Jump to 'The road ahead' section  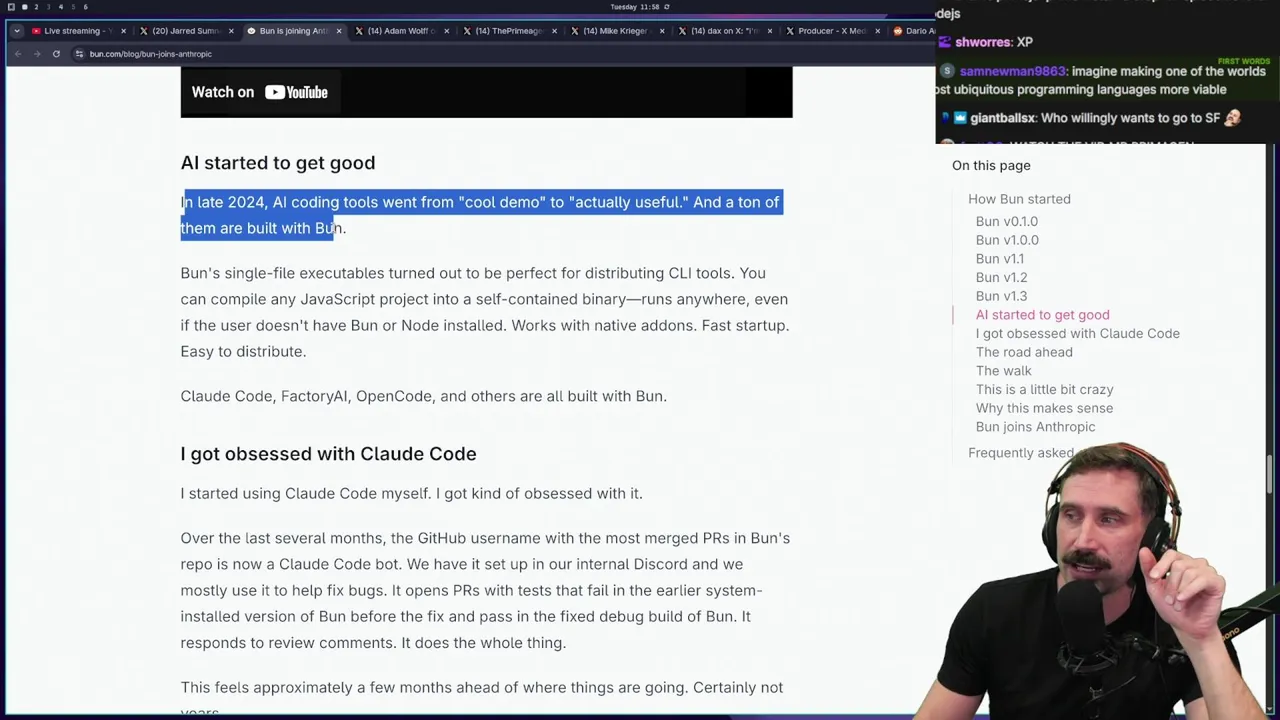click(1024, 352)
